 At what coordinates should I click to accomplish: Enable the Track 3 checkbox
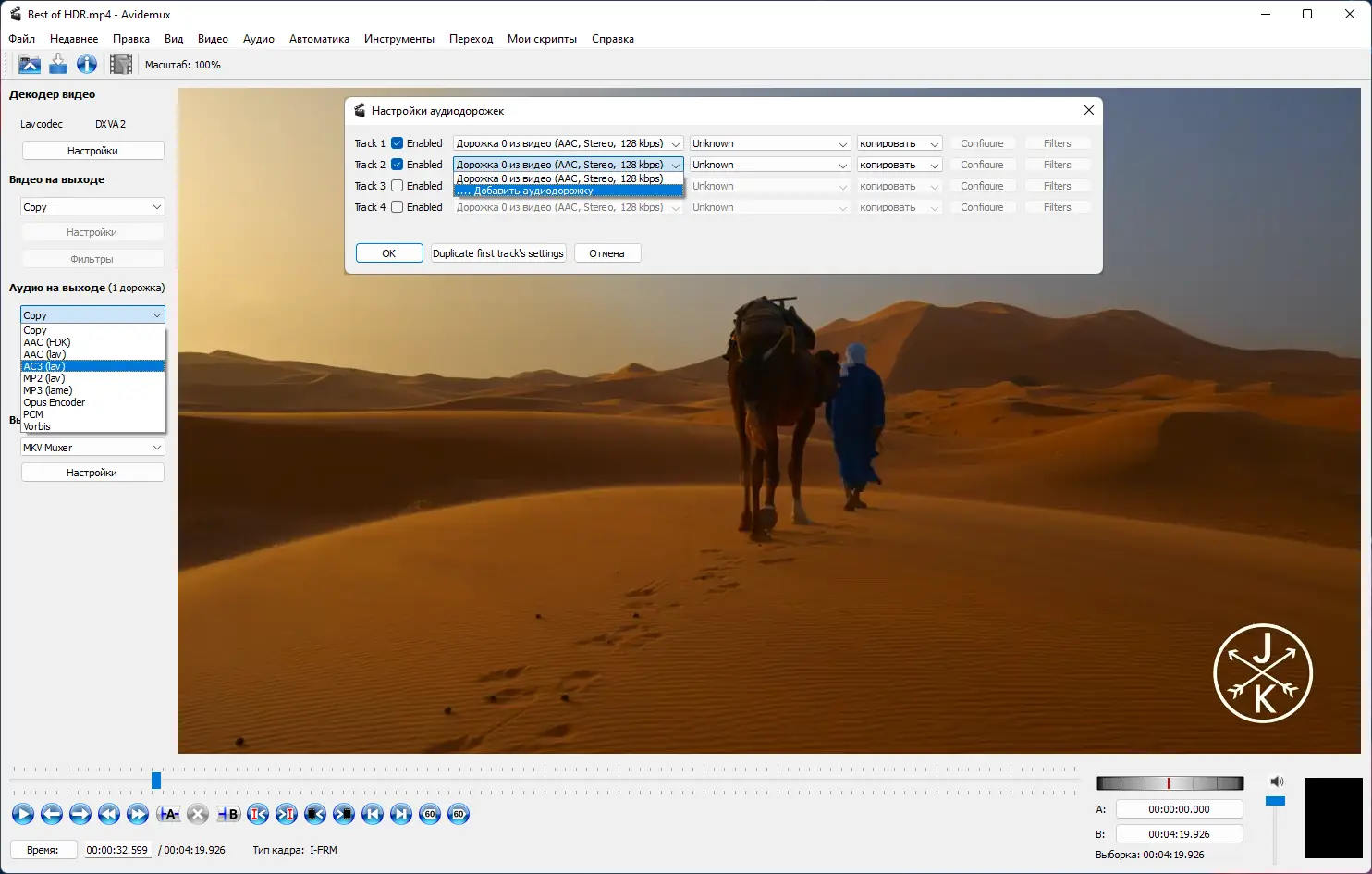[398, 186]
